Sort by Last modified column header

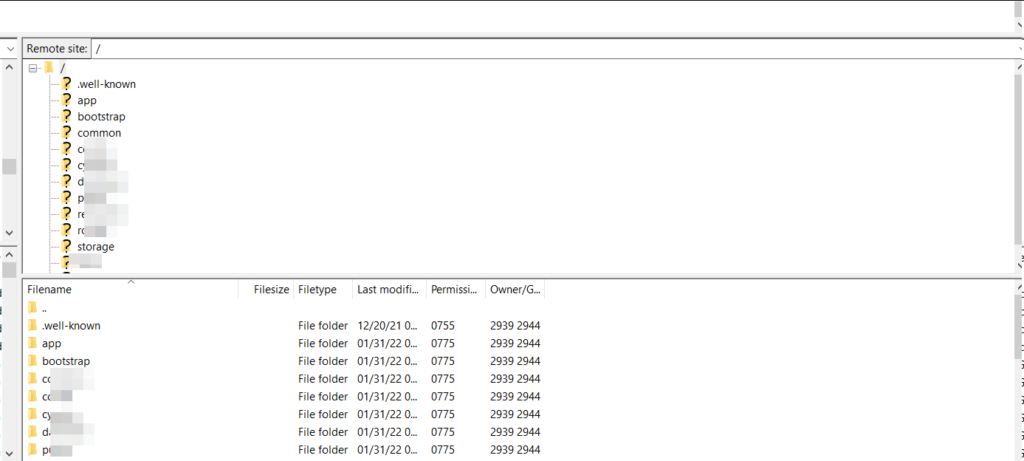click(388, 290)
